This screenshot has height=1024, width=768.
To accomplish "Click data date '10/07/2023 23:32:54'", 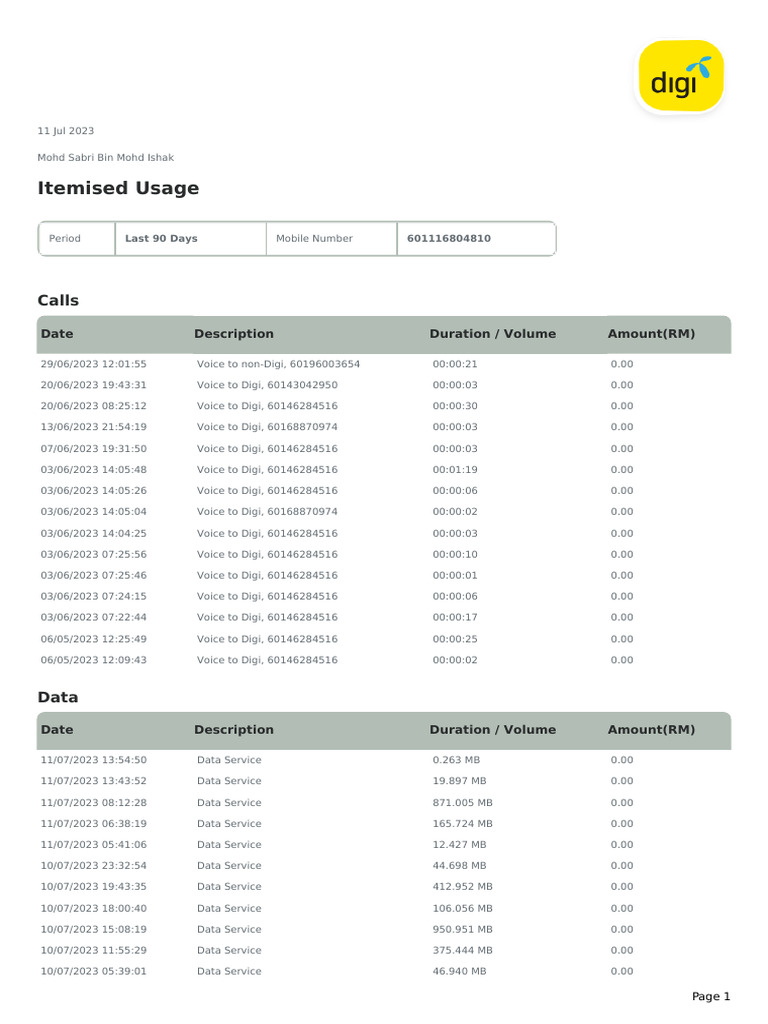I will 93,865.
